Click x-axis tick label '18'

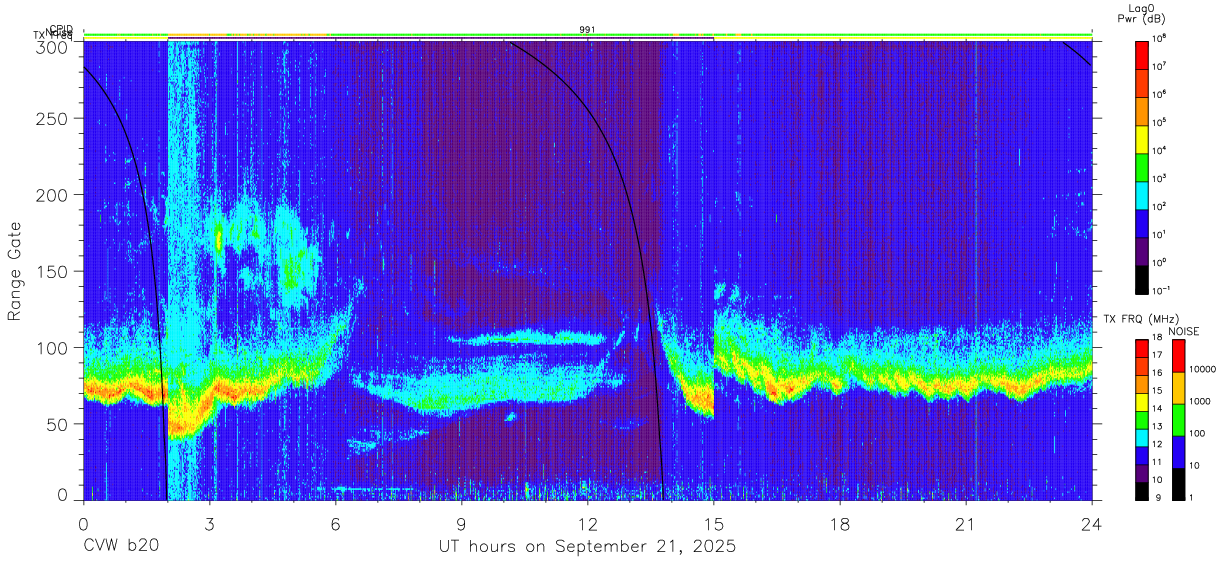pyautogui.click(x=840, y=523)
